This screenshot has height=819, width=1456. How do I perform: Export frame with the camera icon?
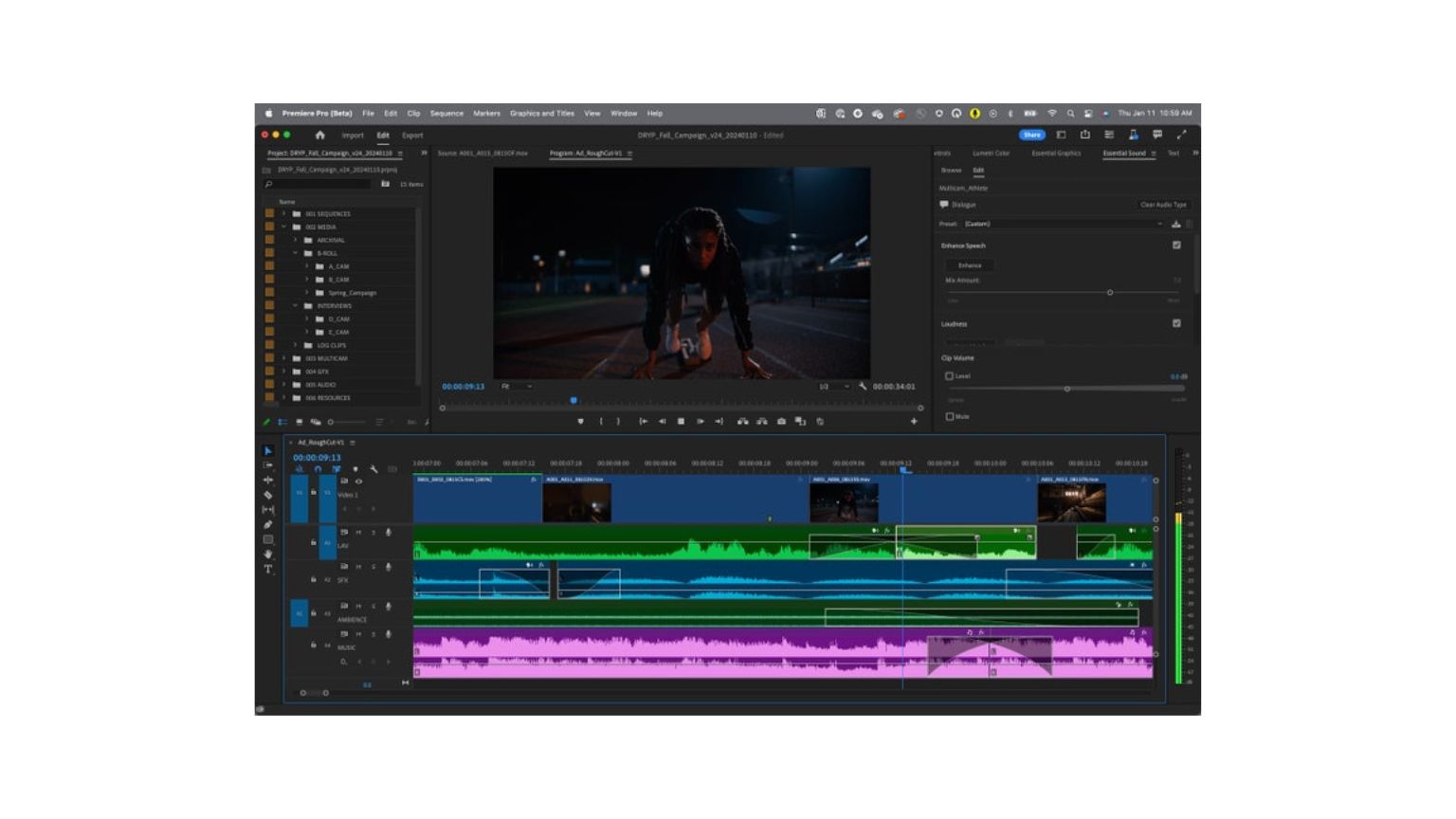[x=781, y=421]
